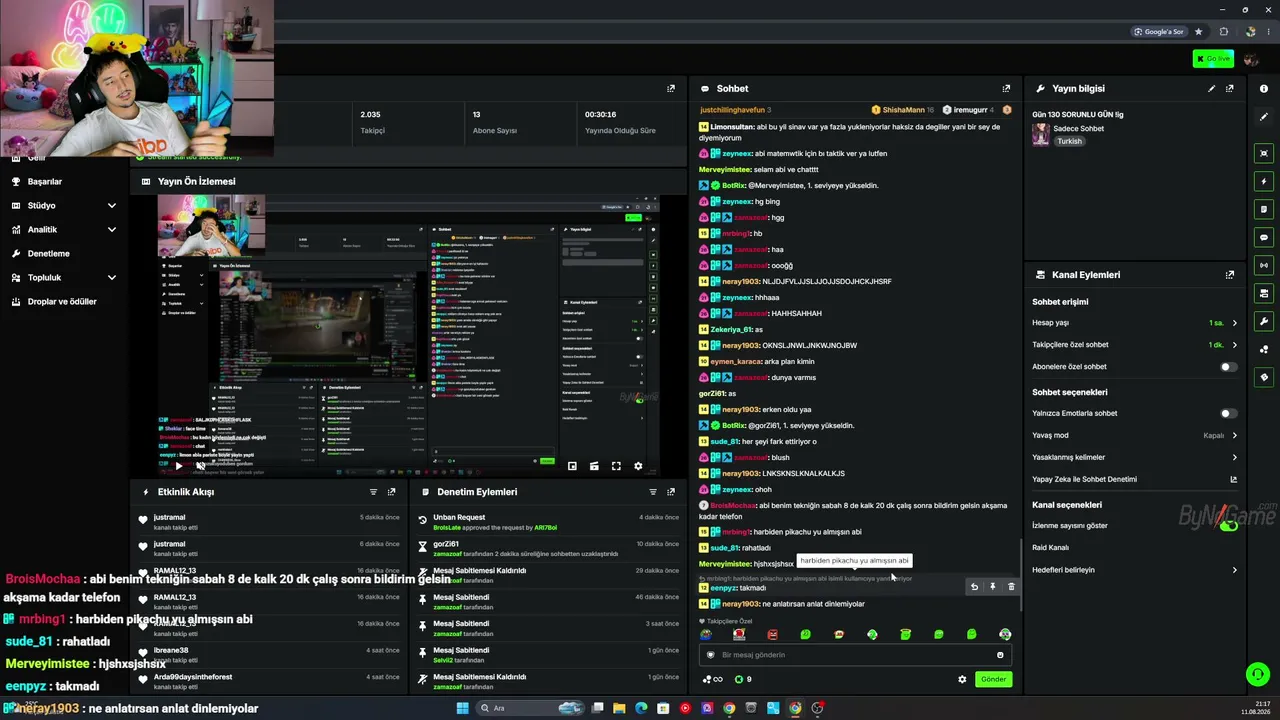Click the Turkish language tag

coord(1070,141)
